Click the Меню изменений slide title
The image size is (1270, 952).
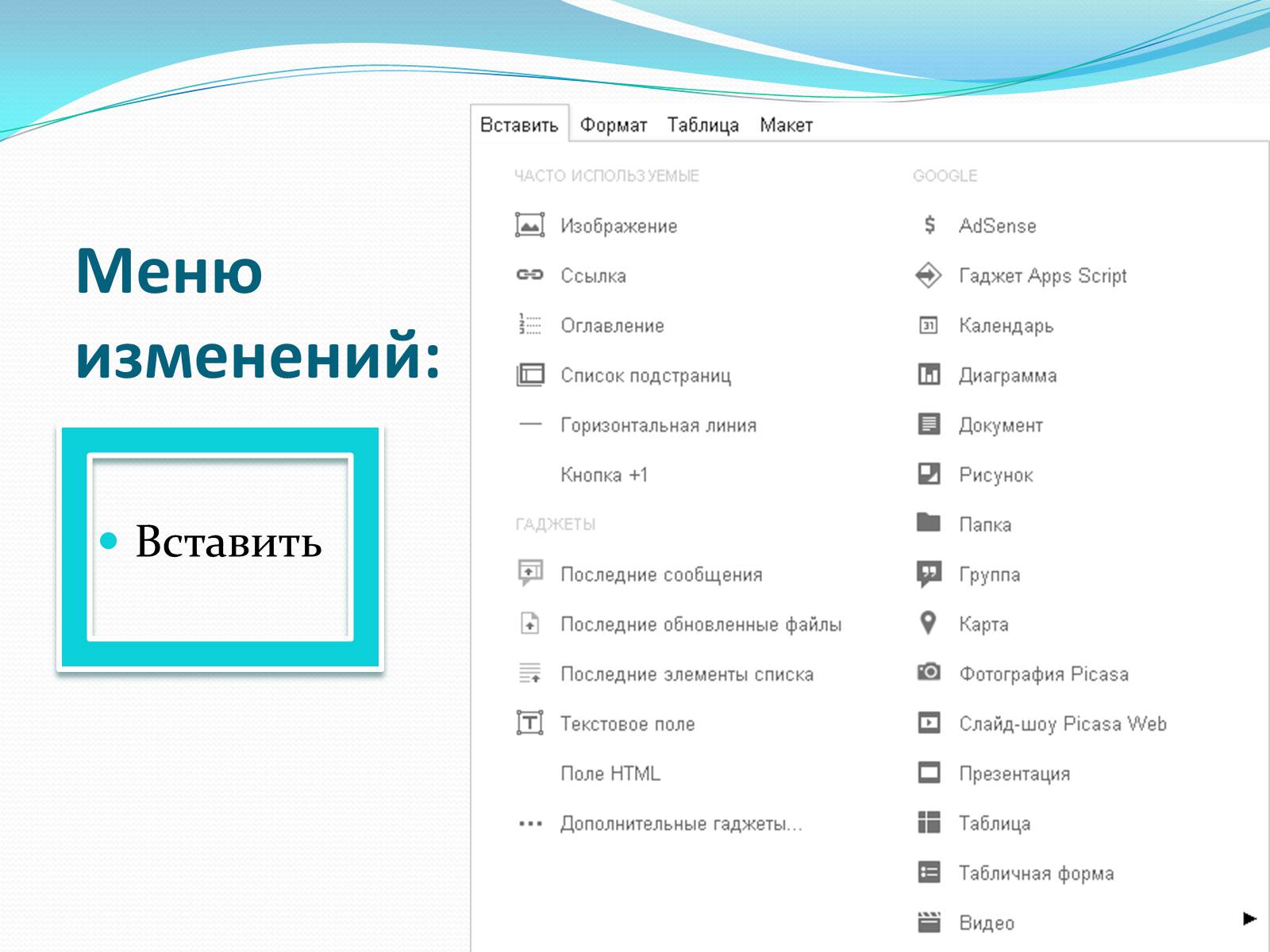[x=257, y=313]
